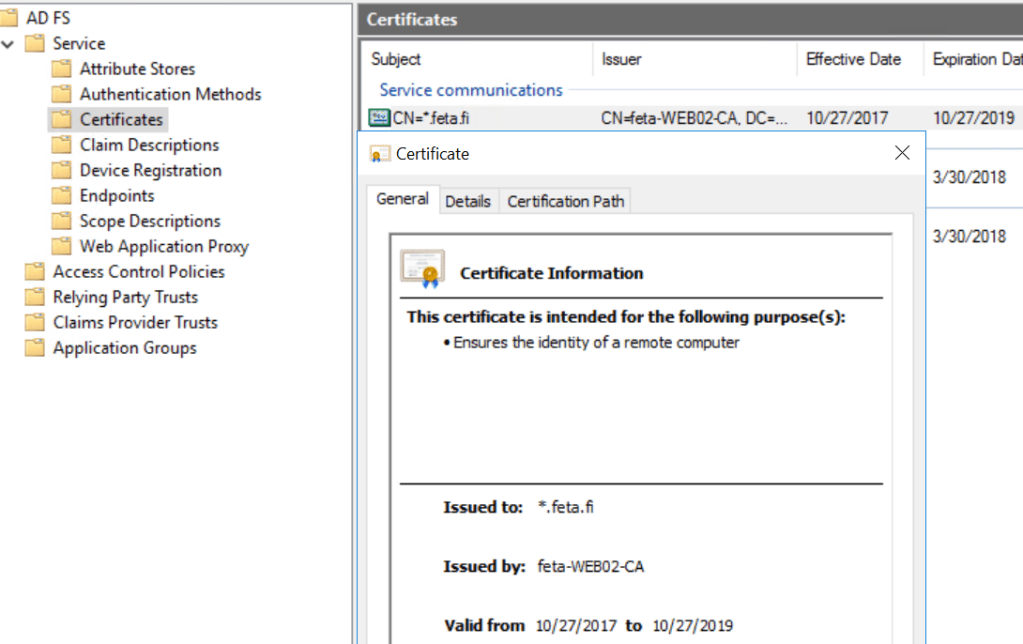The height and width of the screenshot is (644, 1023).
Task: Sort by the Issuer column header
Action: point(621,59)
